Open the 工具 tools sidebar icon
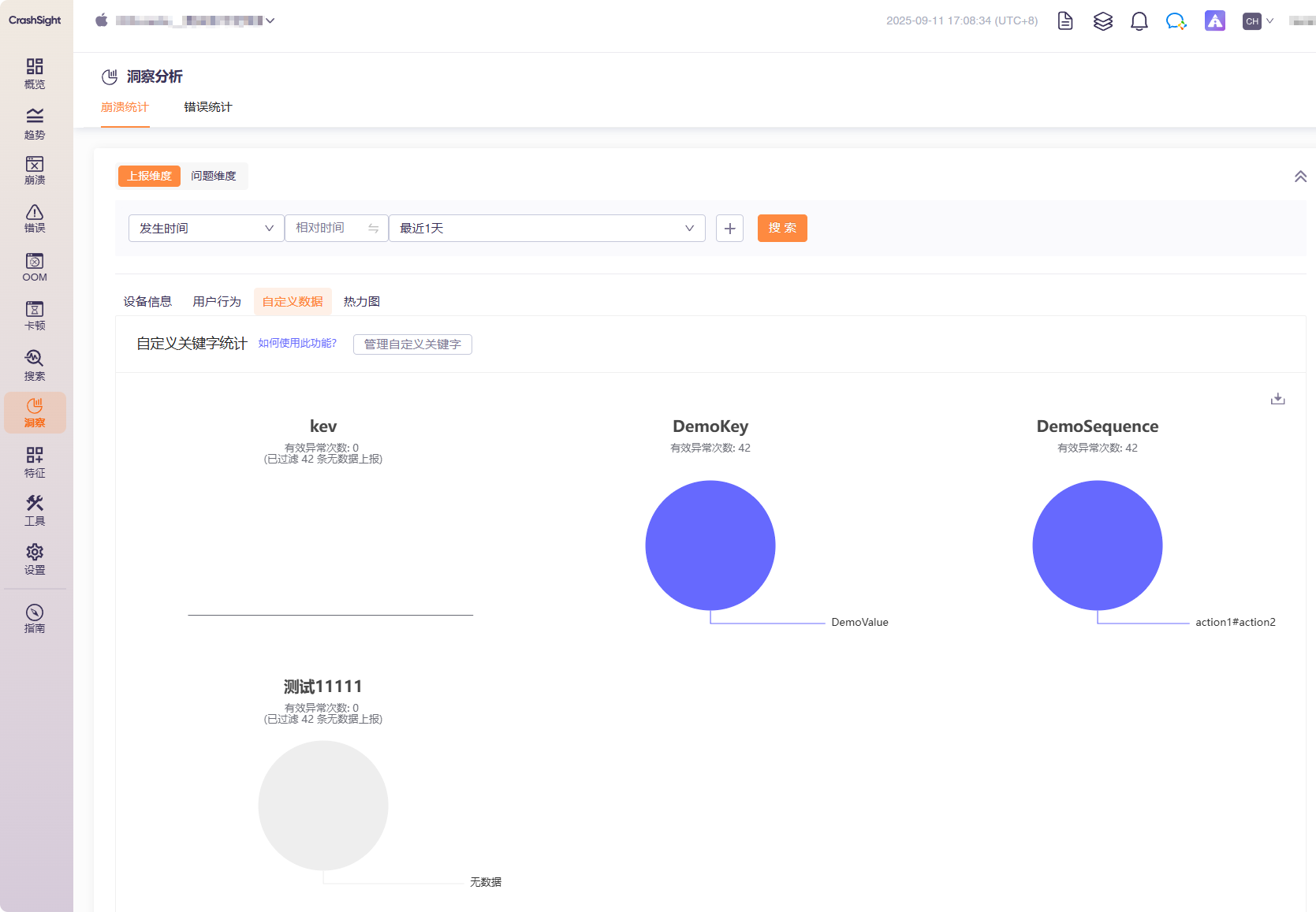This screenshot has width=1316, height=912. tap(35, 510)
